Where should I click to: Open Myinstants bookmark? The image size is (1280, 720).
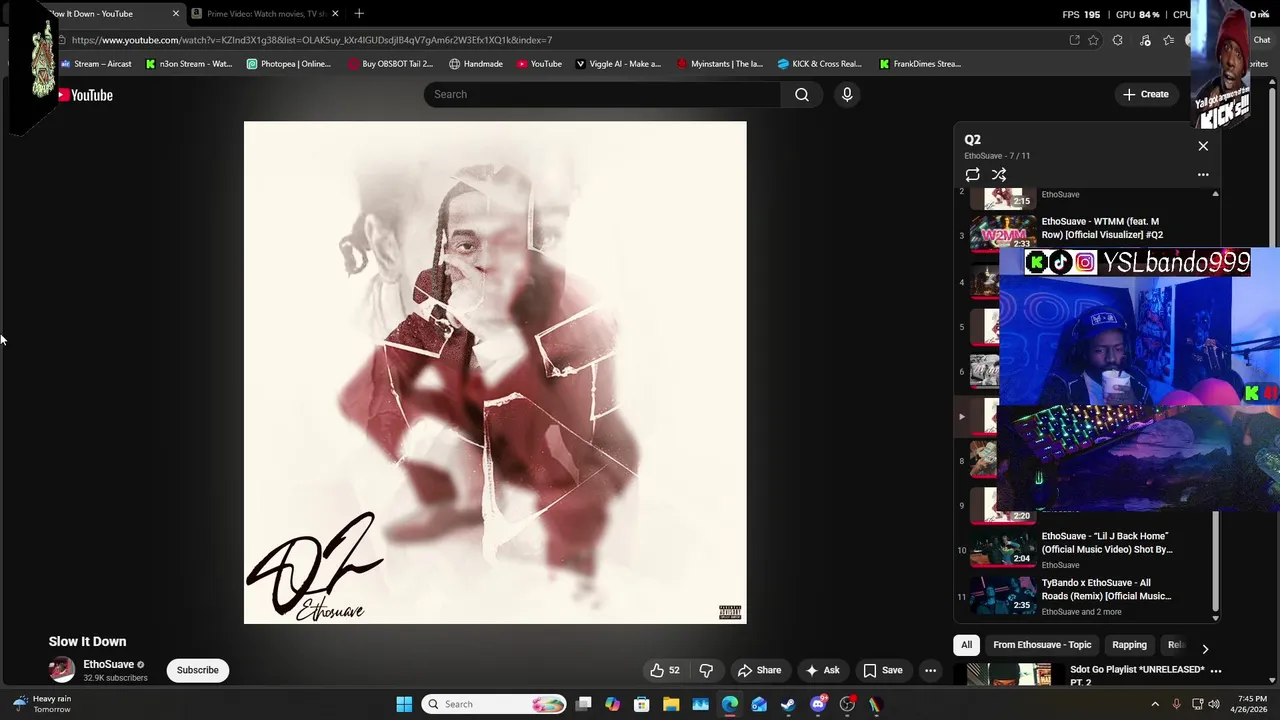720,64
